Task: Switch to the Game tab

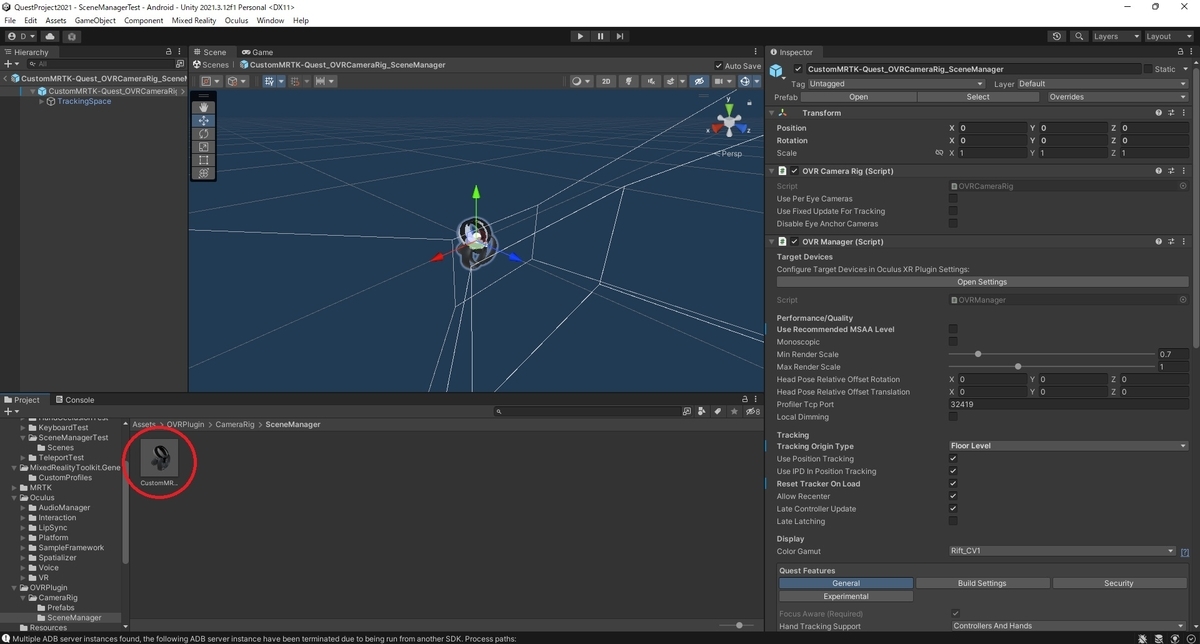Action: pyautogui.click(x=257, y=52)
